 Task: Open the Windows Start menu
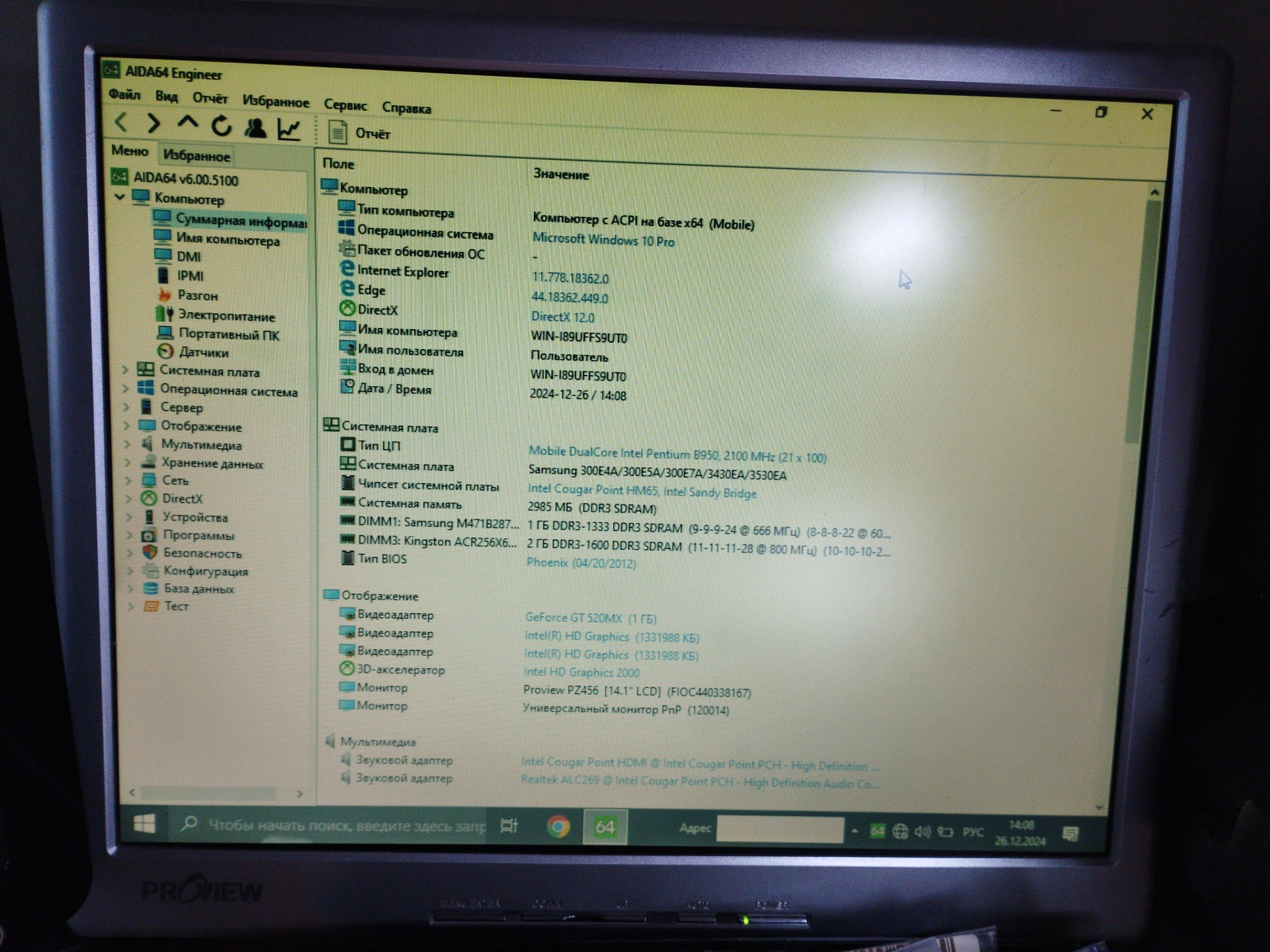click(x=144, y=823)
